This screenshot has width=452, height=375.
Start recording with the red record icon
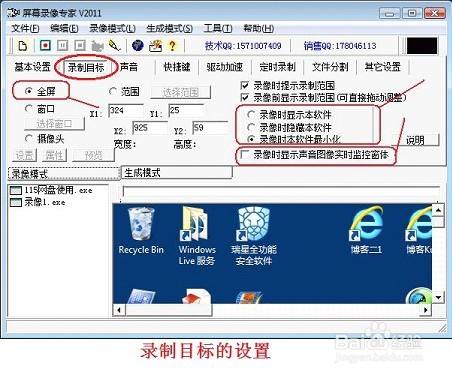[45, 45]
